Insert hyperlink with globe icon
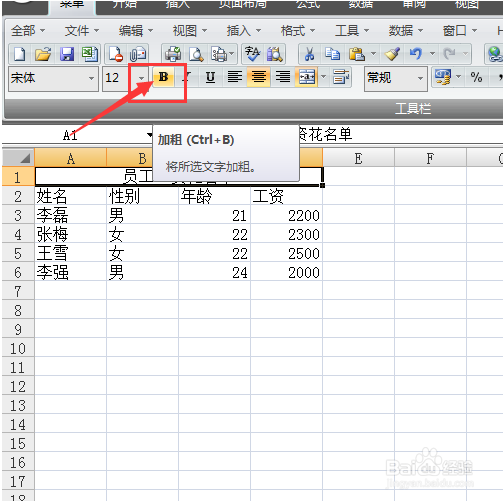504x502 pixels. (495, 54)
